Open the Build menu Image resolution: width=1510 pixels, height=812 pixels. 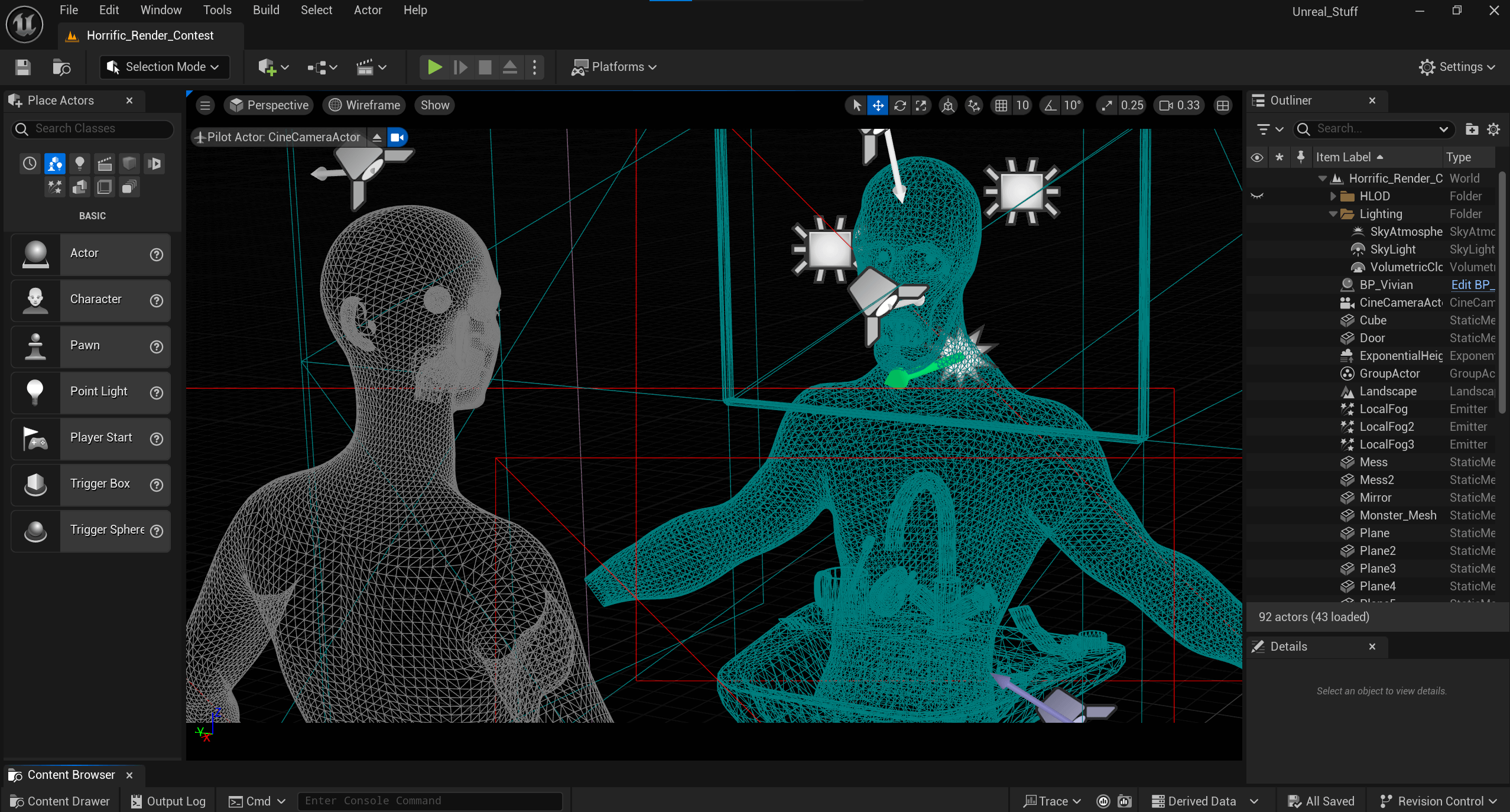coord(266,10)
